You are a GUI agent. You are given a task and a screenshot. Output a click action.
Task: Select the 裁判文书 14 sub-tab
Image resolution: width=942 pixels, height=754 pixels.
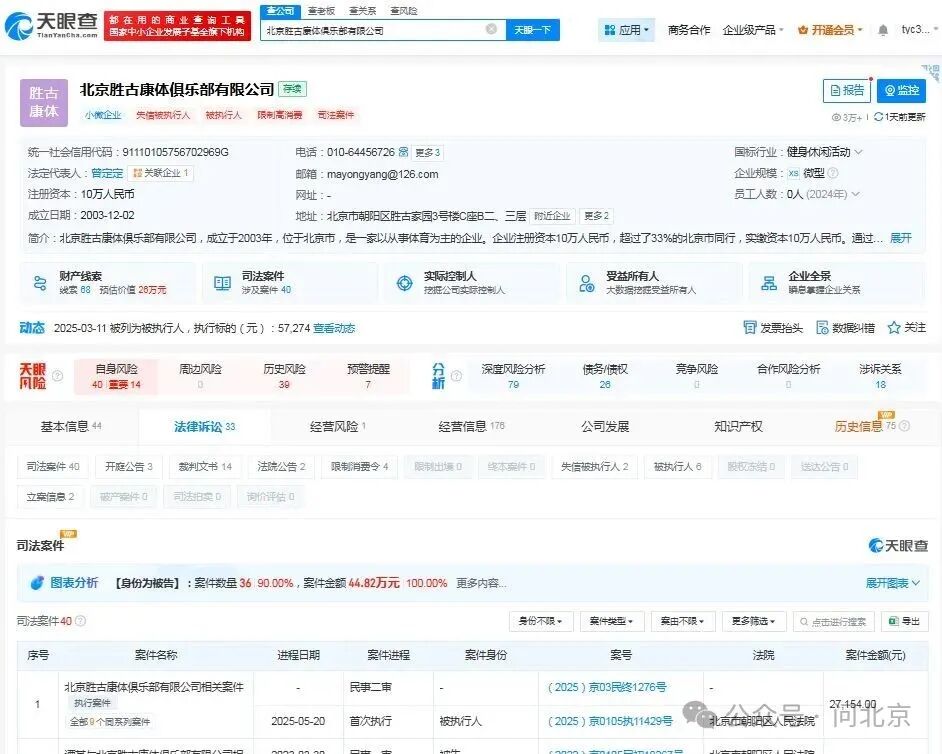click(205, 466)
